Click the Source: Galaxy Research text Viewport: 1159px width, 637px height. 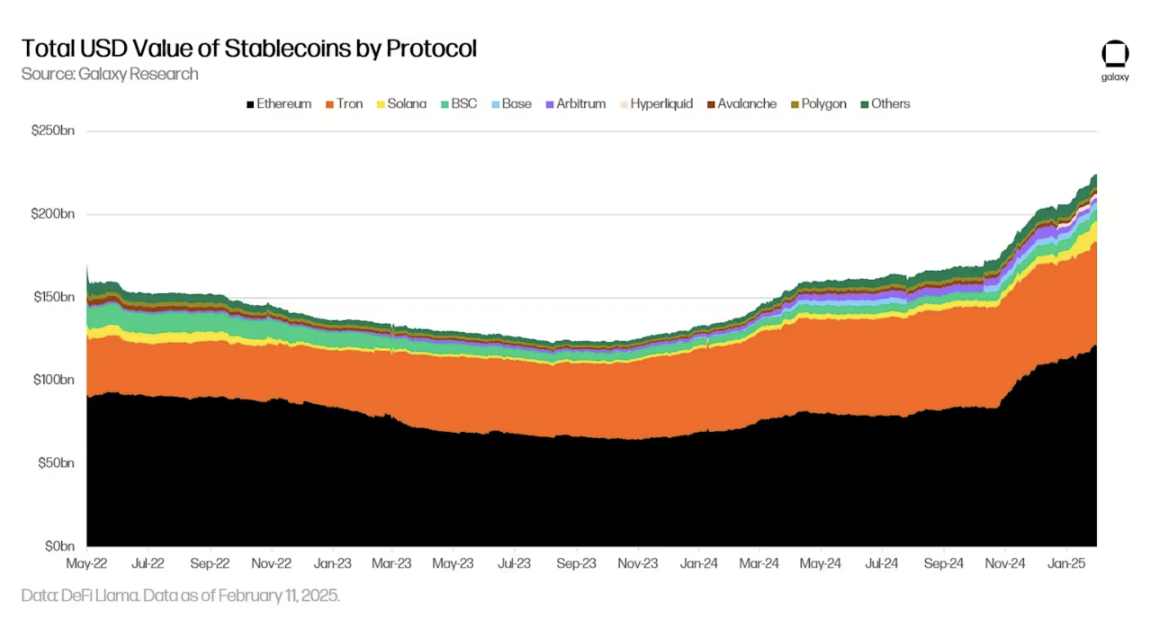[x=110, y=74]
